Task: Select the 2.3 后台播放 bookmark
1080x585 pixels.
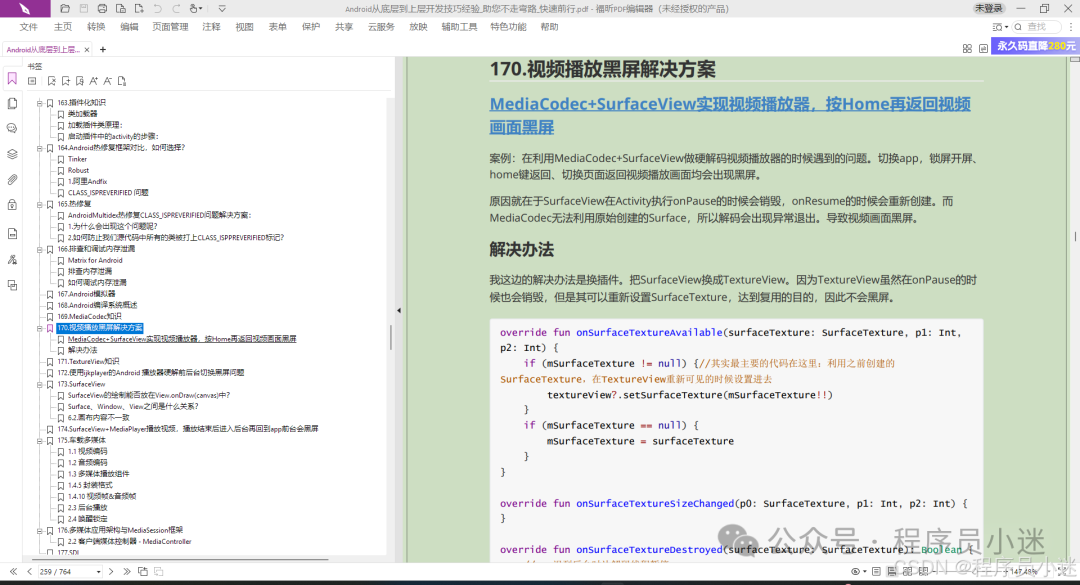Action: tap(87, 507)
